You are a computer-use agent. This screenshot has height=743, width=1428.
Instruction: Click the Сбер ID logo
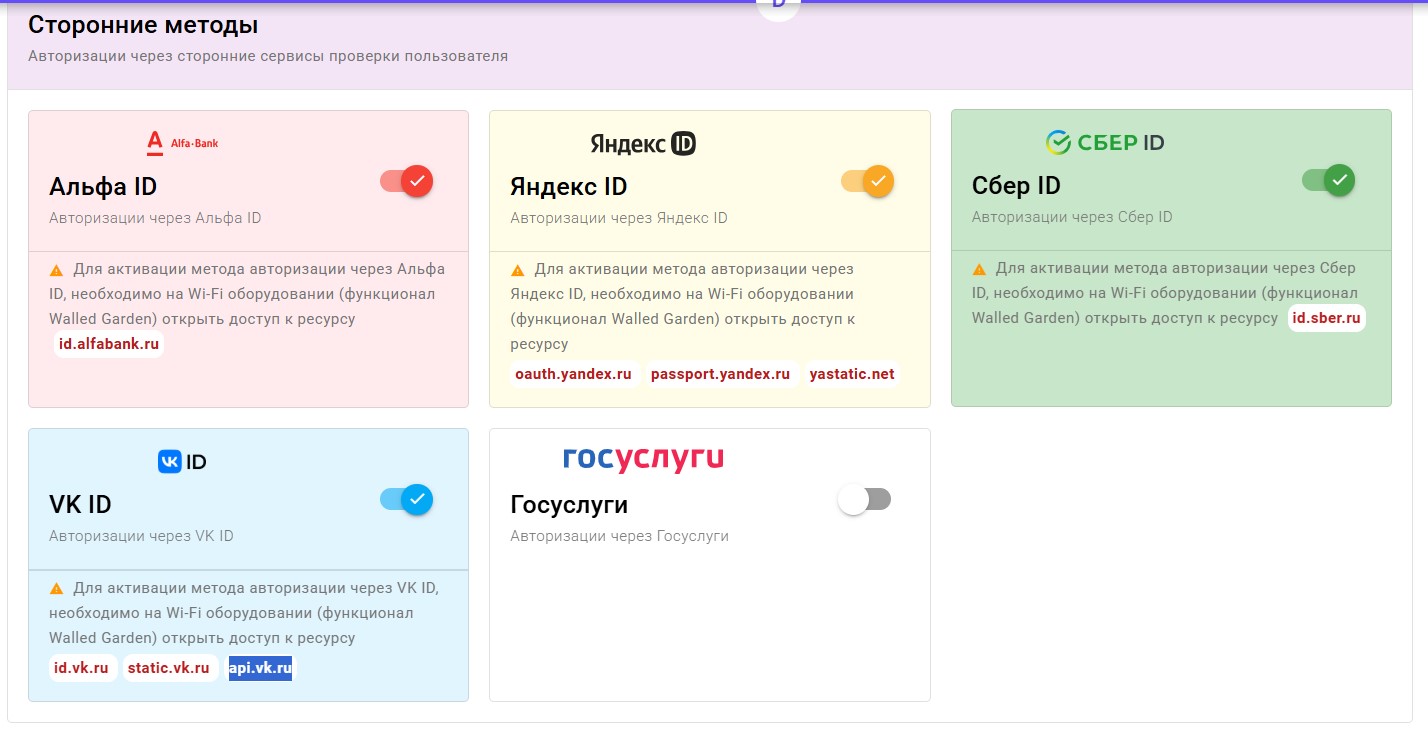point(1105,143)
